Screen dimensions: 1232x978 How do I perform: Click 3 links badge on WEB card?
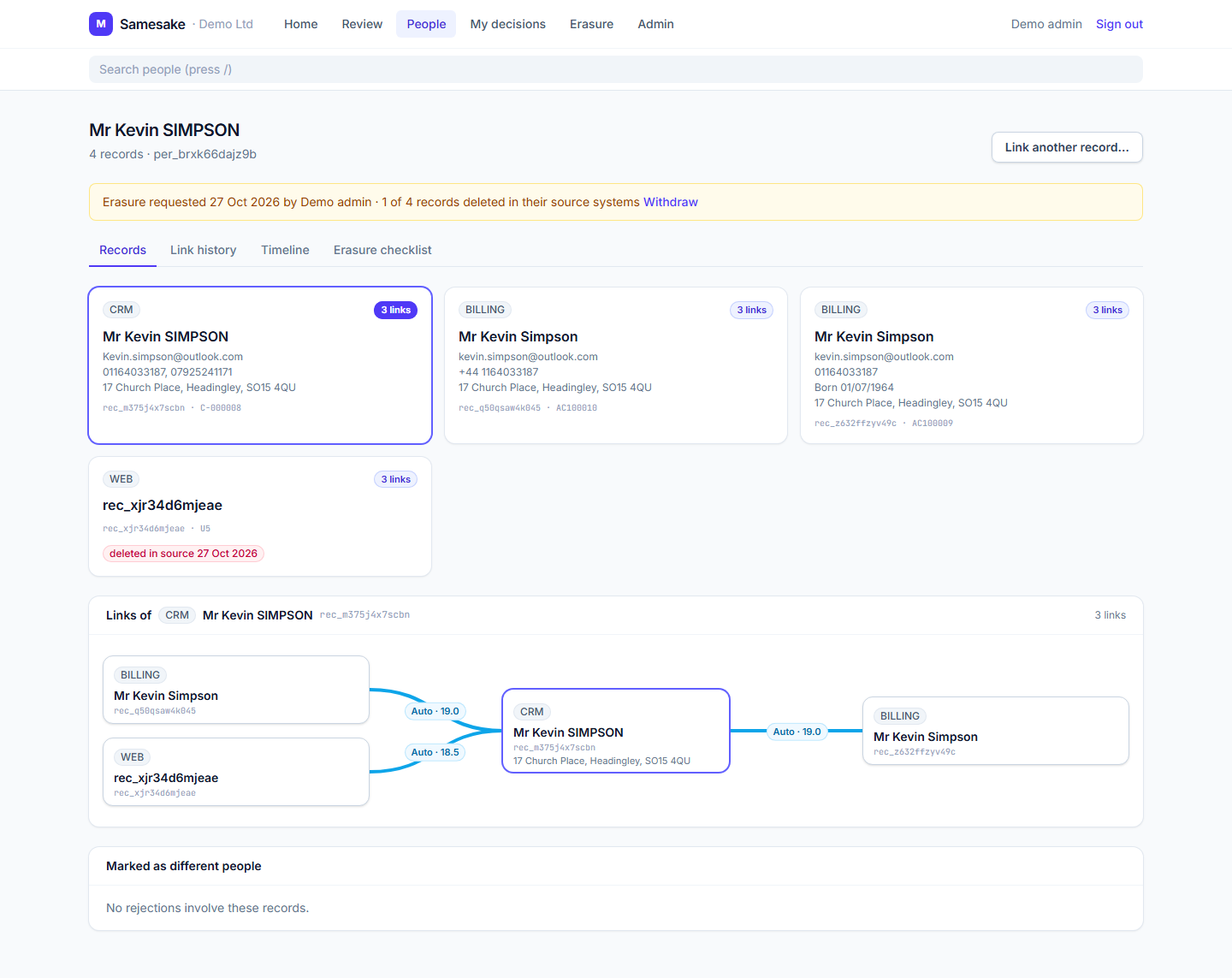pos(395,479)
